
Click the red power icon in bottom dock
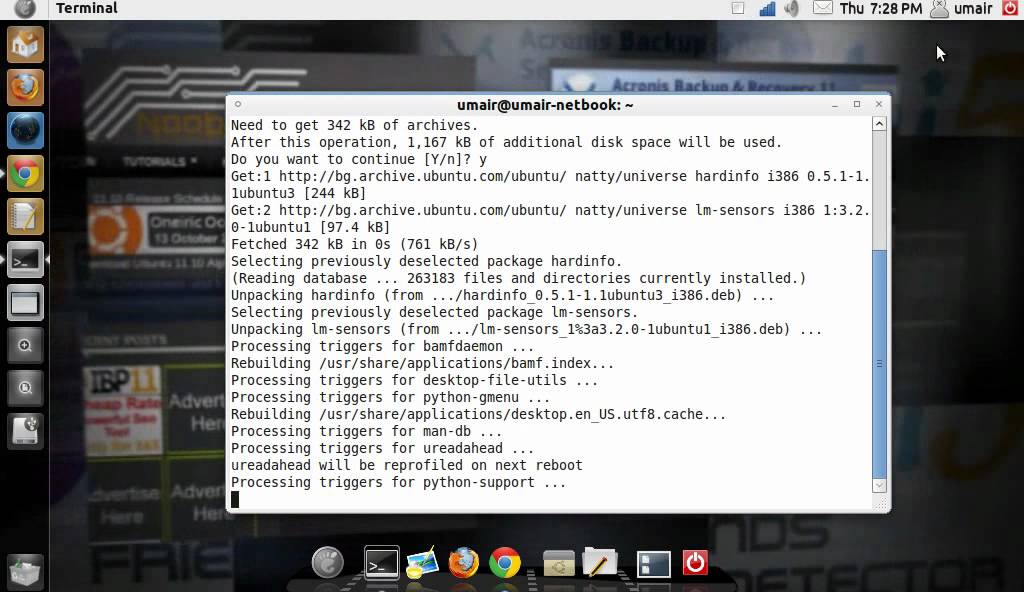[x=695, y=563]
